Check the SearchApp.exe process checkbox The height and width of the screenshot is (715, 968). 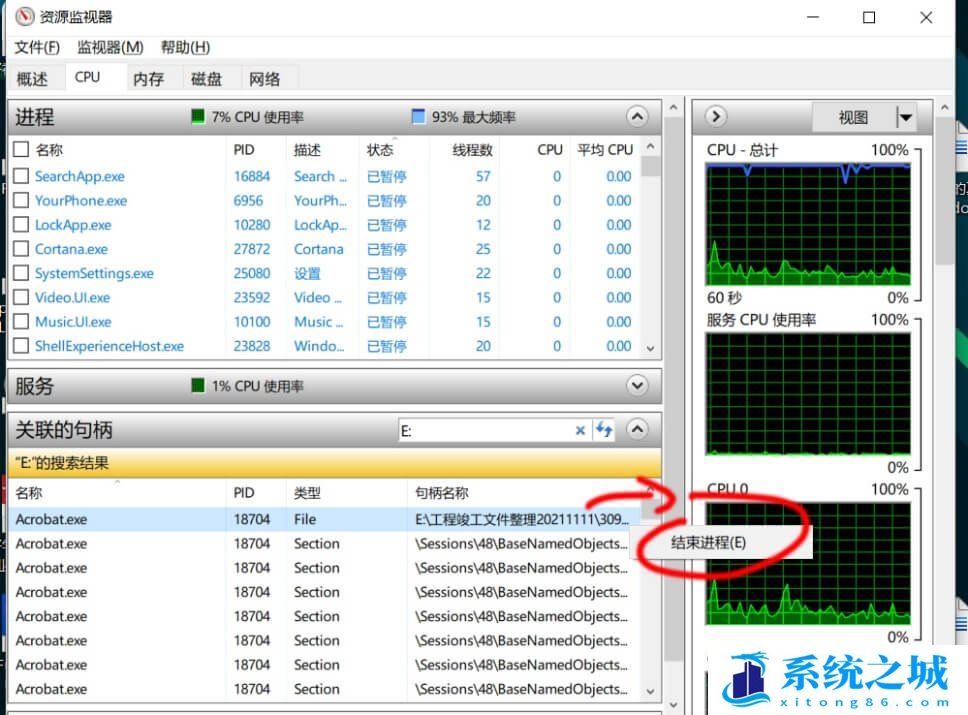point(21,177)
